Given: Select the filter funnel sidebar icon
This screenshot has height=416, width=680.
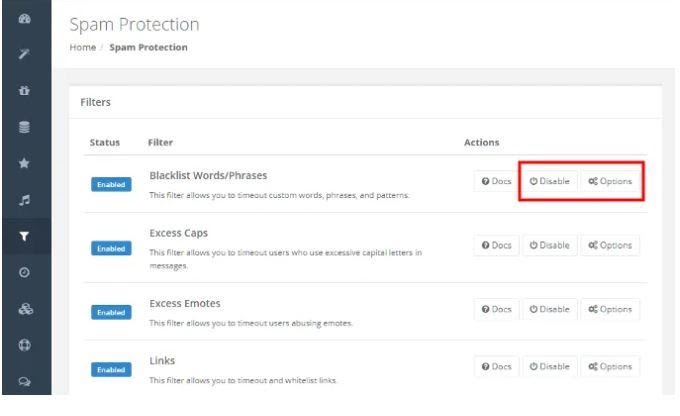Looking at the screenshot, I should (x=24, y=236).
